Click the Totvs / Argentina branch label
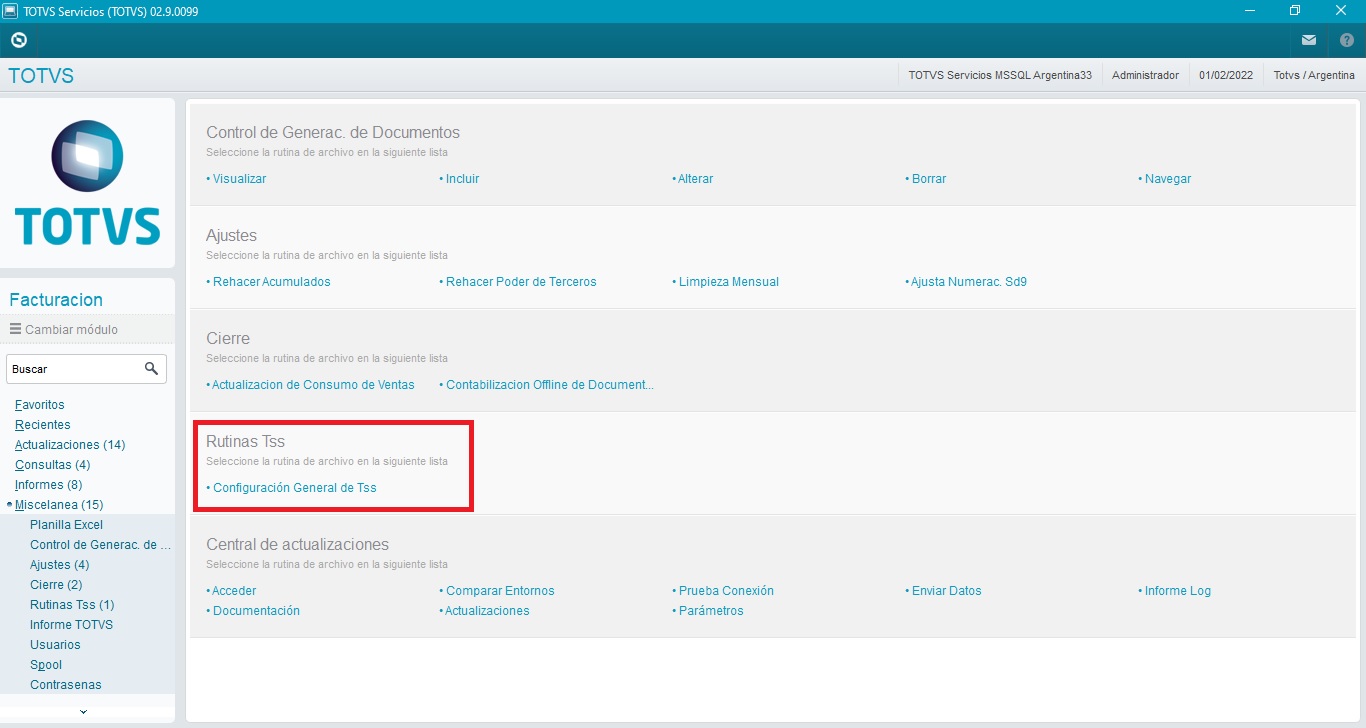1366x728 pixels. coord(1314,75)
